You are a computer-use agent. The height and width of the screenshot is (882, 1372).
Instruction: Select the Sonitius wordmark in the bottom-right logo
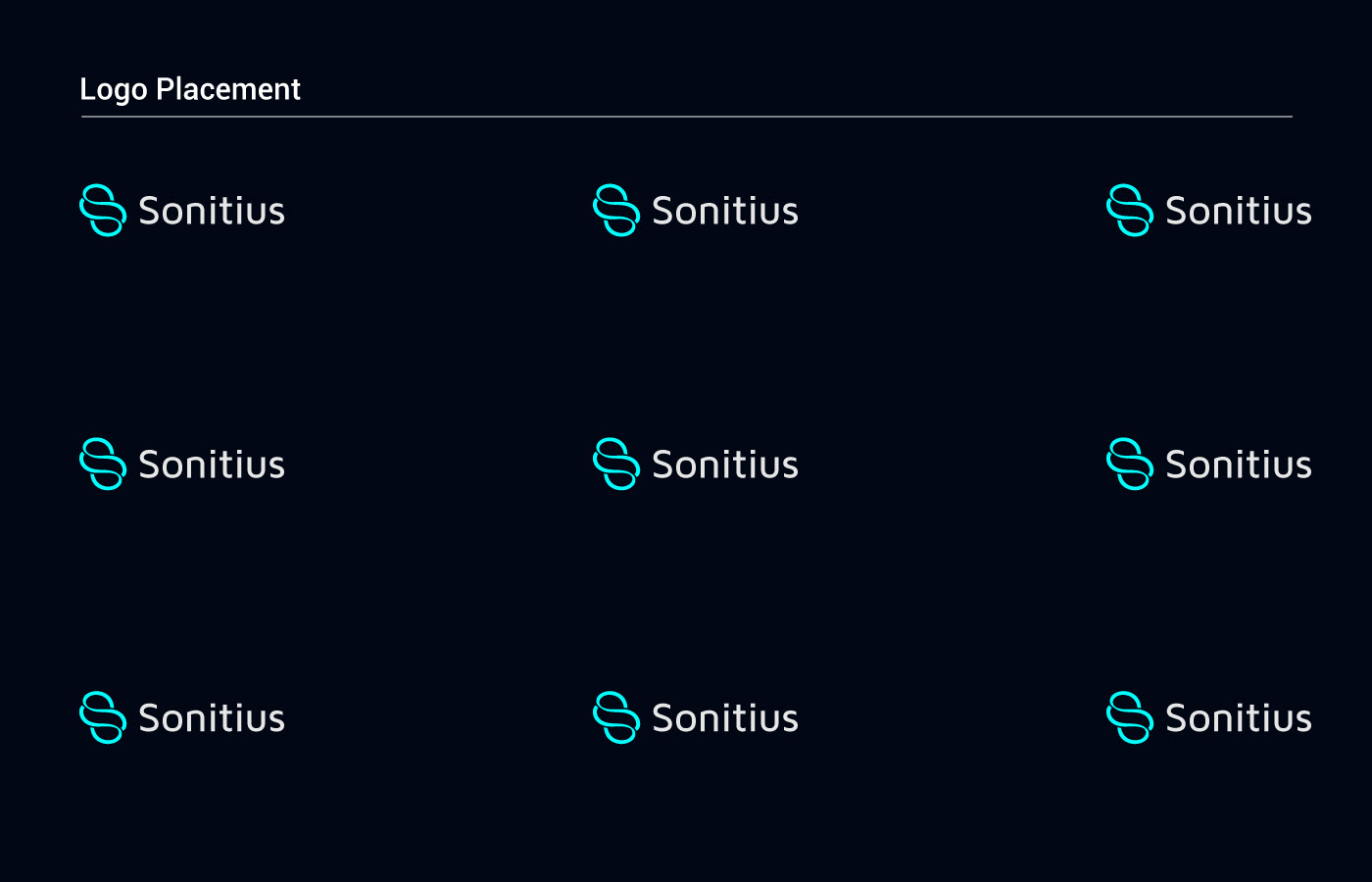point(1239,719)
